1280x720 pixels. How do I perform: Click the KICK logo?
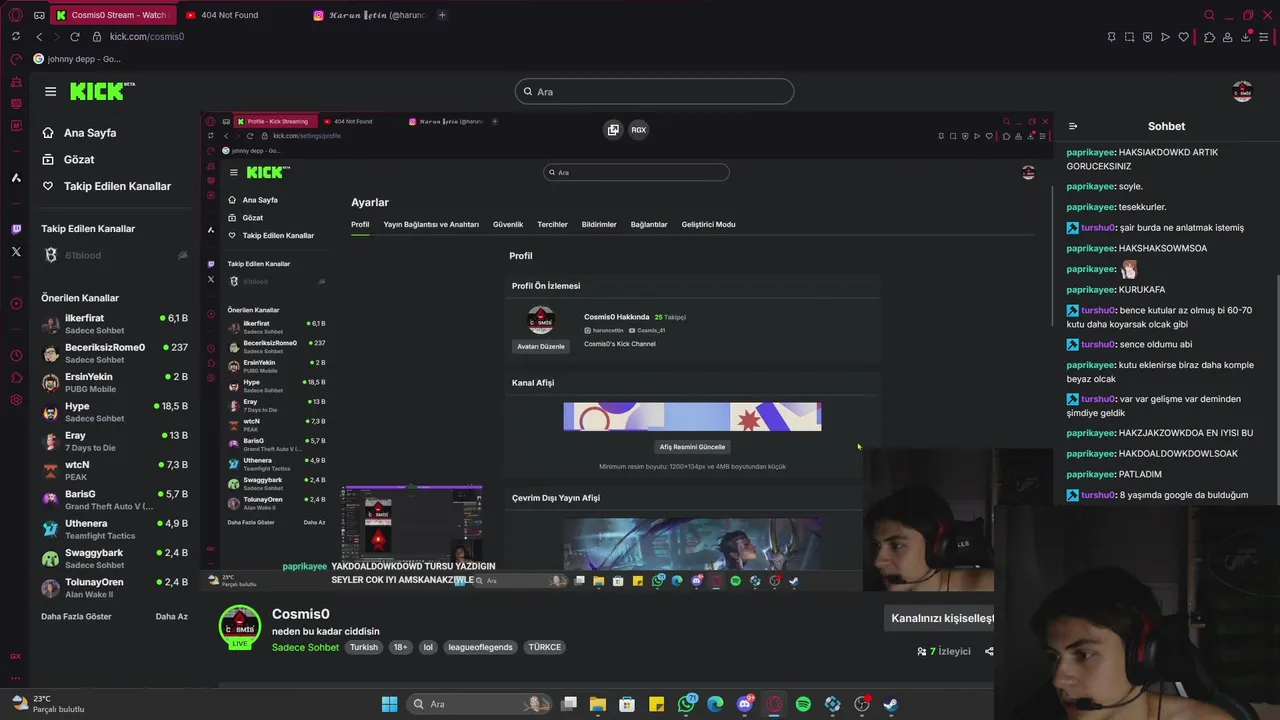point(102,91)
